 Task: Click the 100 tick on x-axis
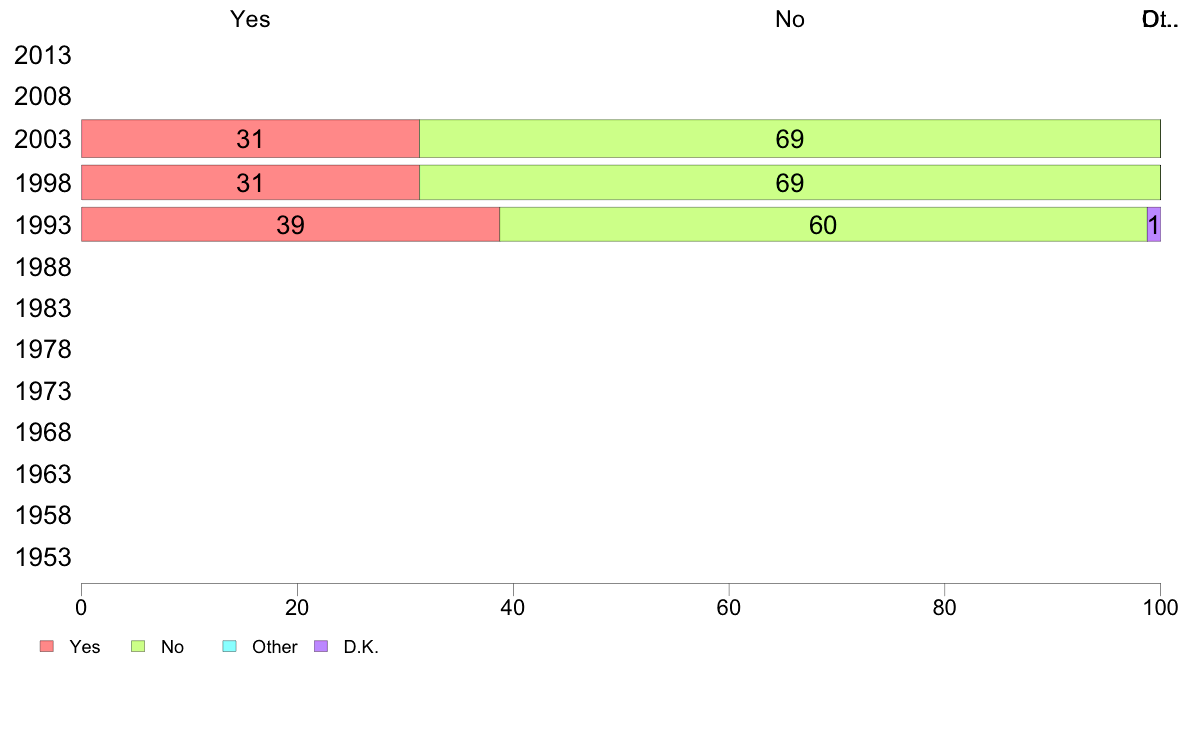(1161, 607)
